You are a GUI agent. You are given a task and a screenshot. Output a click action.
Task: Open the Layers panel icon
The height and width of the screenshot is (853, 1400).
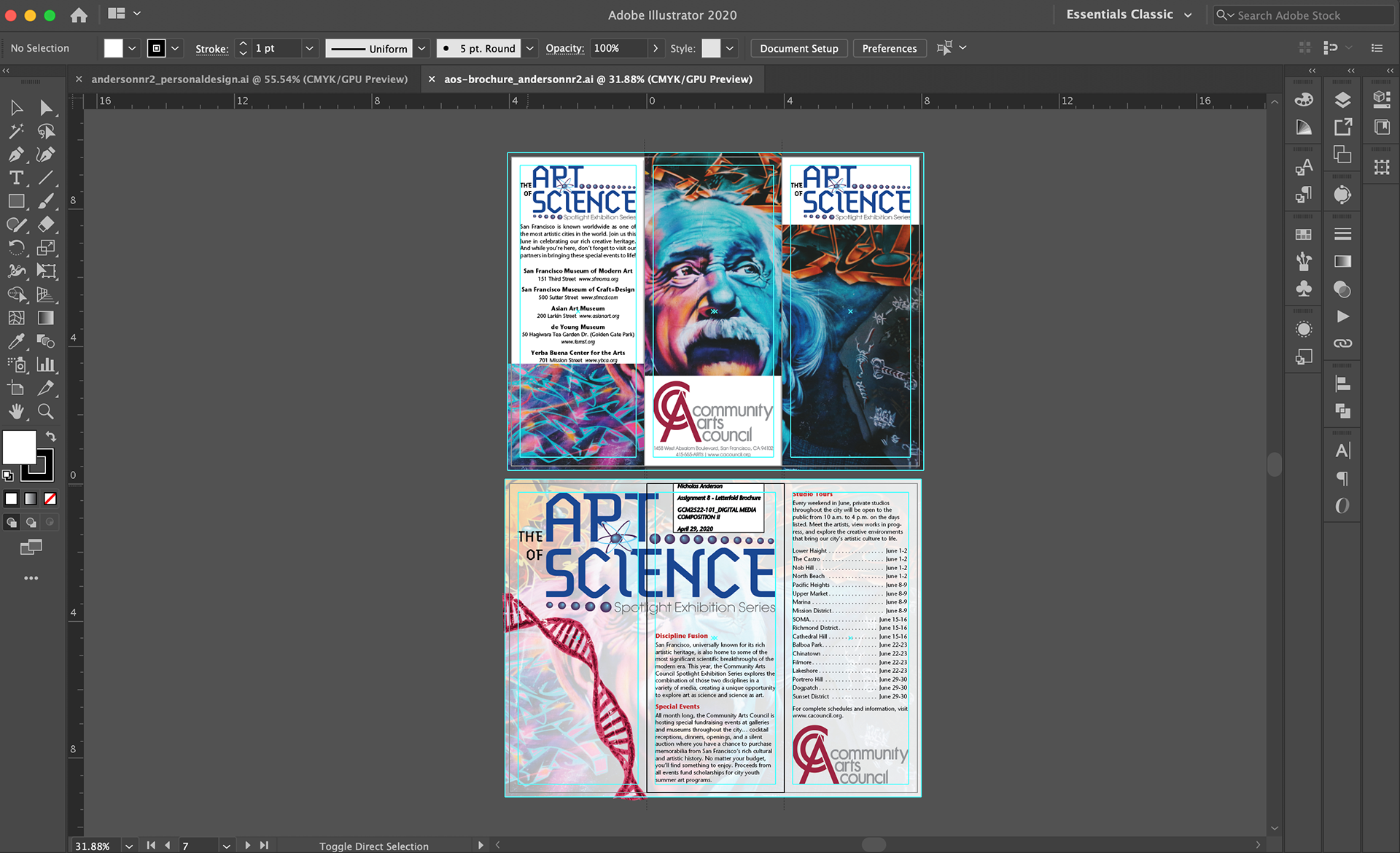(1342, 100)
